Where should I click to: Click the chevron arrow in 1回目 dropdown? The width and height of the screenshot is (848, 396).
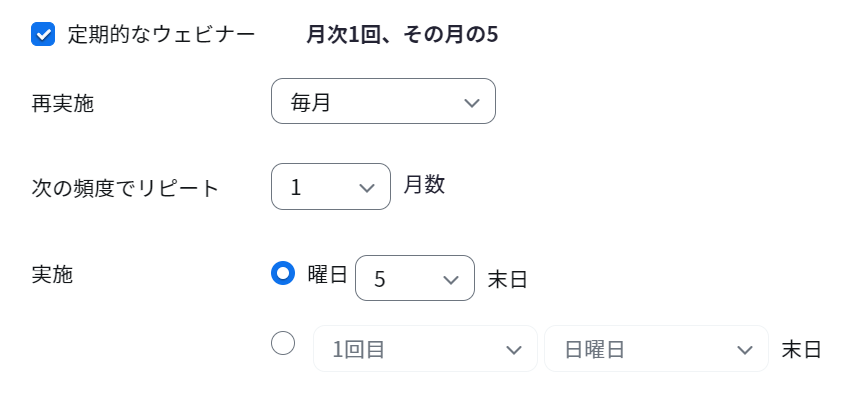(513, 350)
